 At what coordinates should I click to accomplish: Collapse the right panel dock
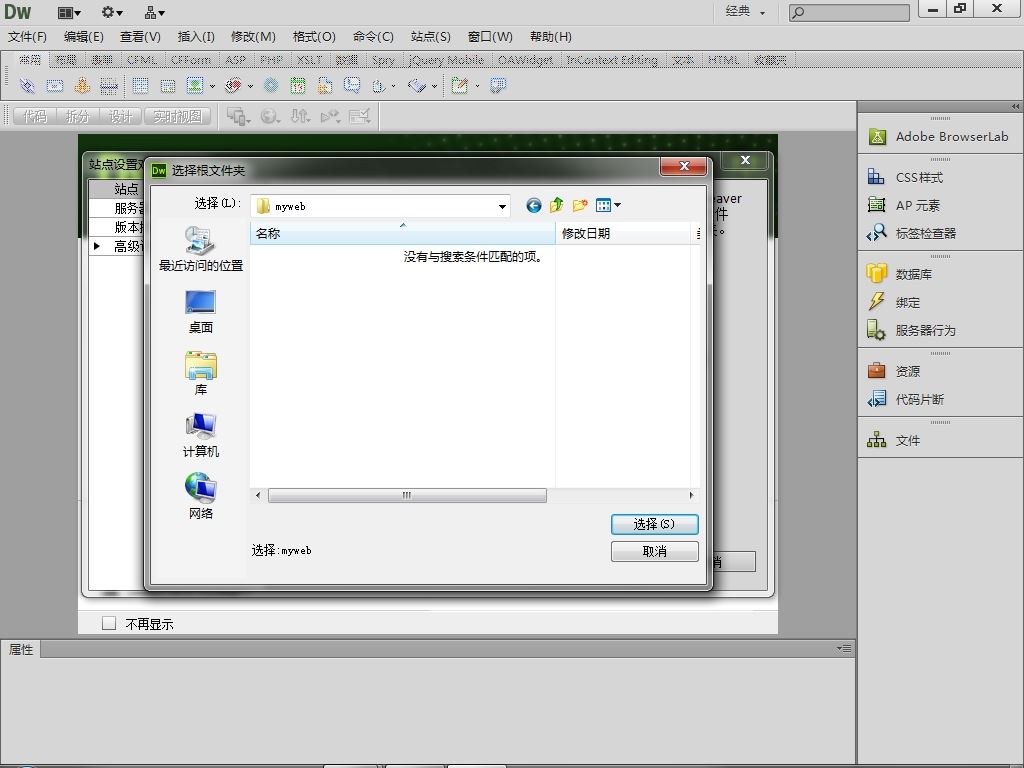(x=1015, y=106)
